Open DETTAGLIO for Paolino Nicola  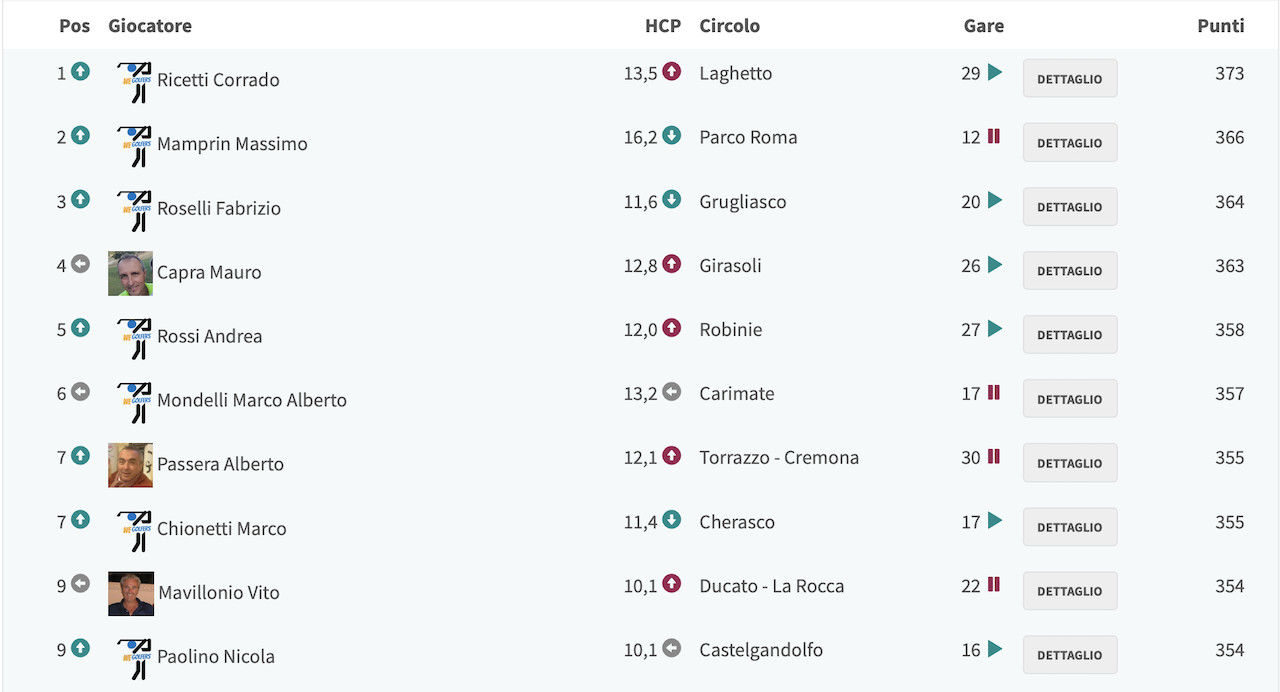1070,655
